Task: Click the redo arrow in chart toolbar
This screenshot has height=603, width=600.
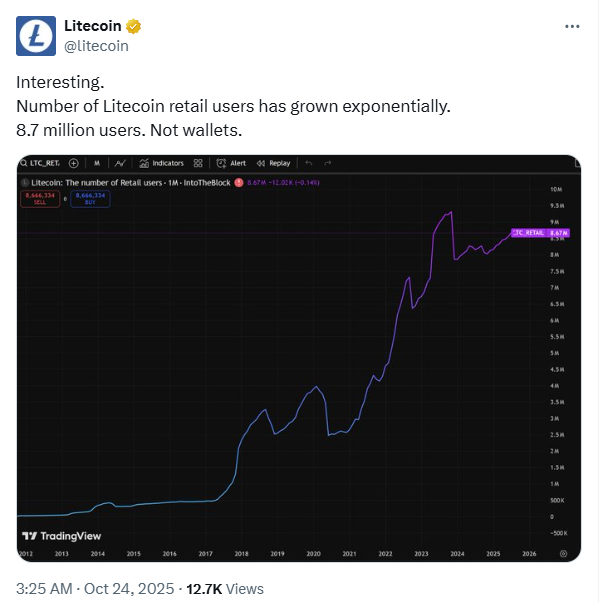Action: tap(327, 163)
